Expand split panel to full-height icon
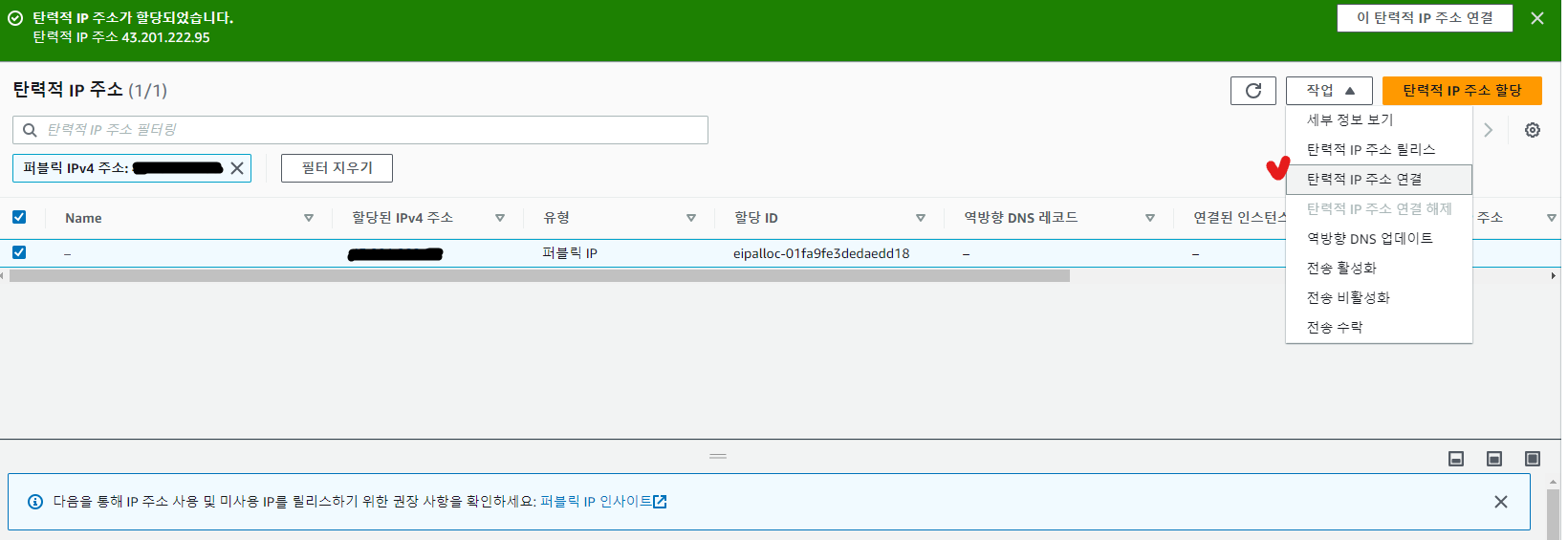 1532,459
